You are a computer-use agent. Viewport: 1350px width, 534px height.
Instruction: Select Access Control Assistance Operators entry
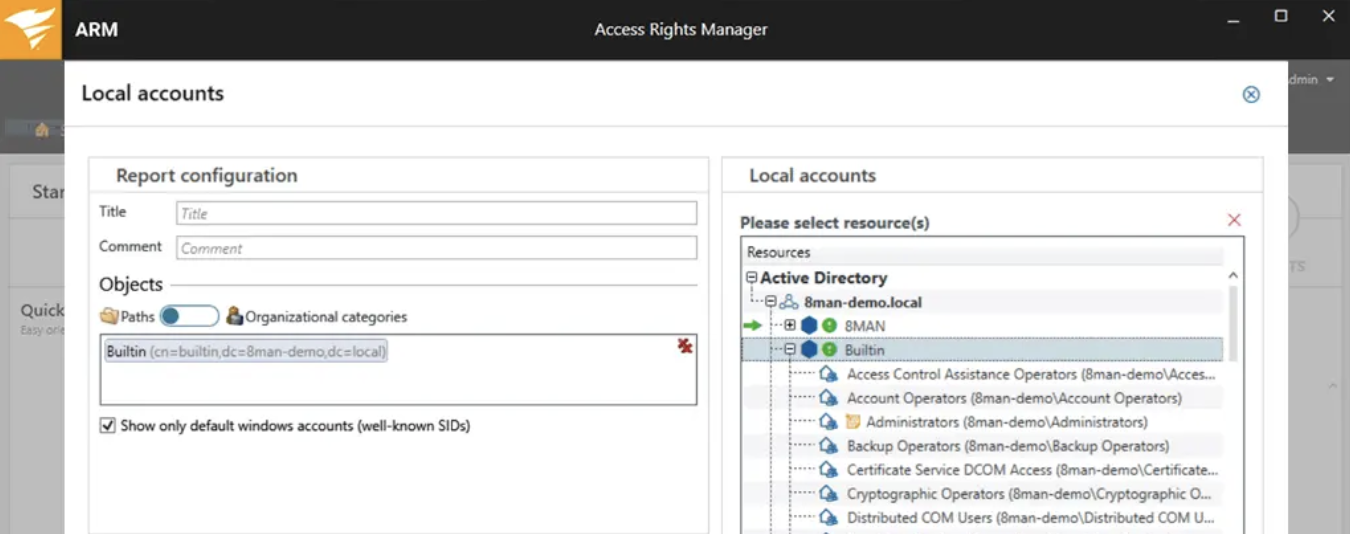1031,374
